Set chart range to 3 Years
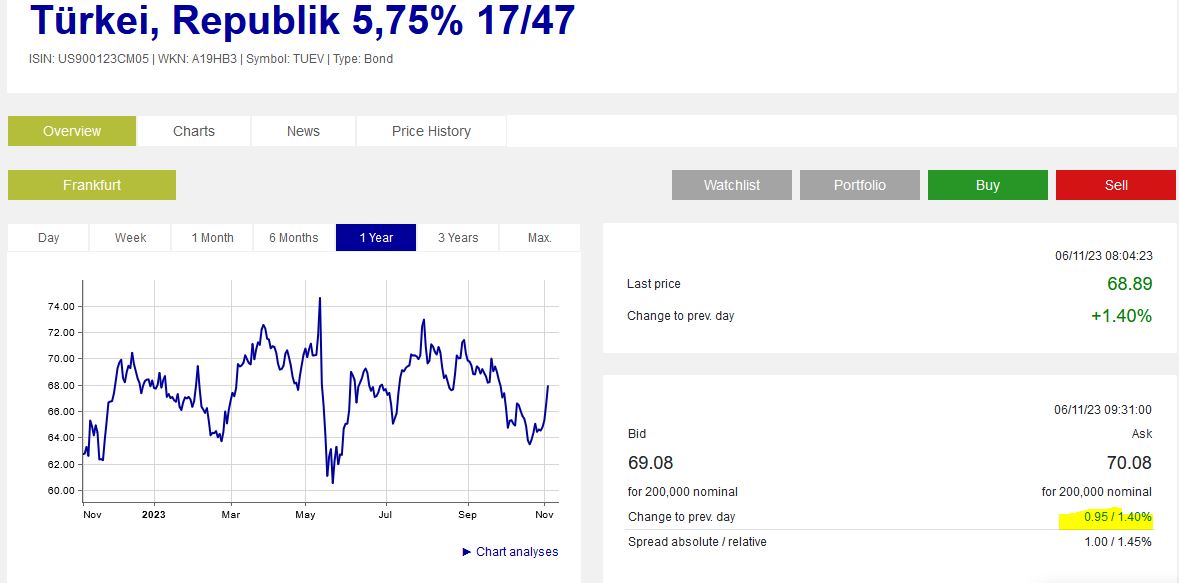The image size is (1179, 583). click(x=458, y=238)
